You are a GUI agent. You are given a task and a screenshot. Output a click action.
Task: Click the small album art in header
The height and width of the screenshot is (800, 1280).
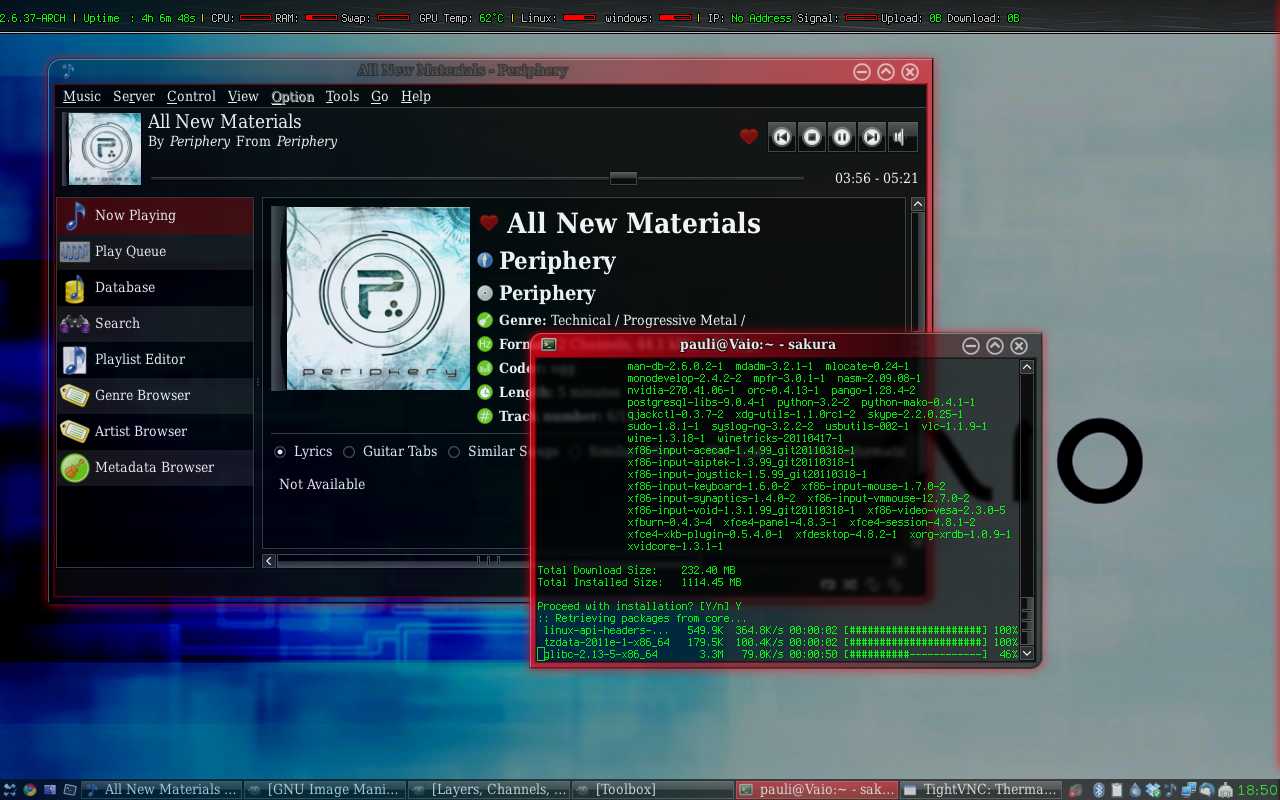(102, 149)
